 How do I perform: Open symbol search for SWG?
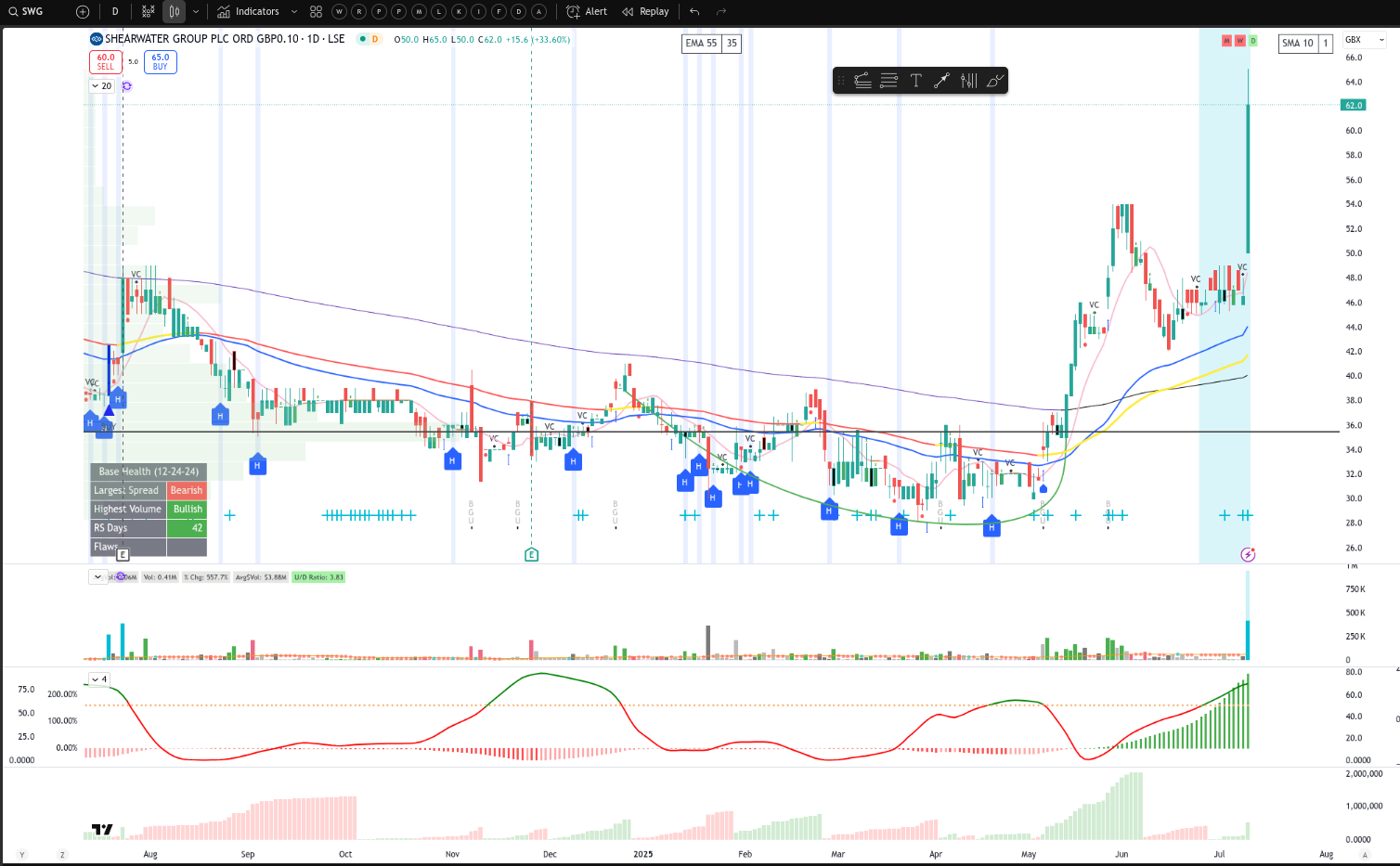pos(26,11)
